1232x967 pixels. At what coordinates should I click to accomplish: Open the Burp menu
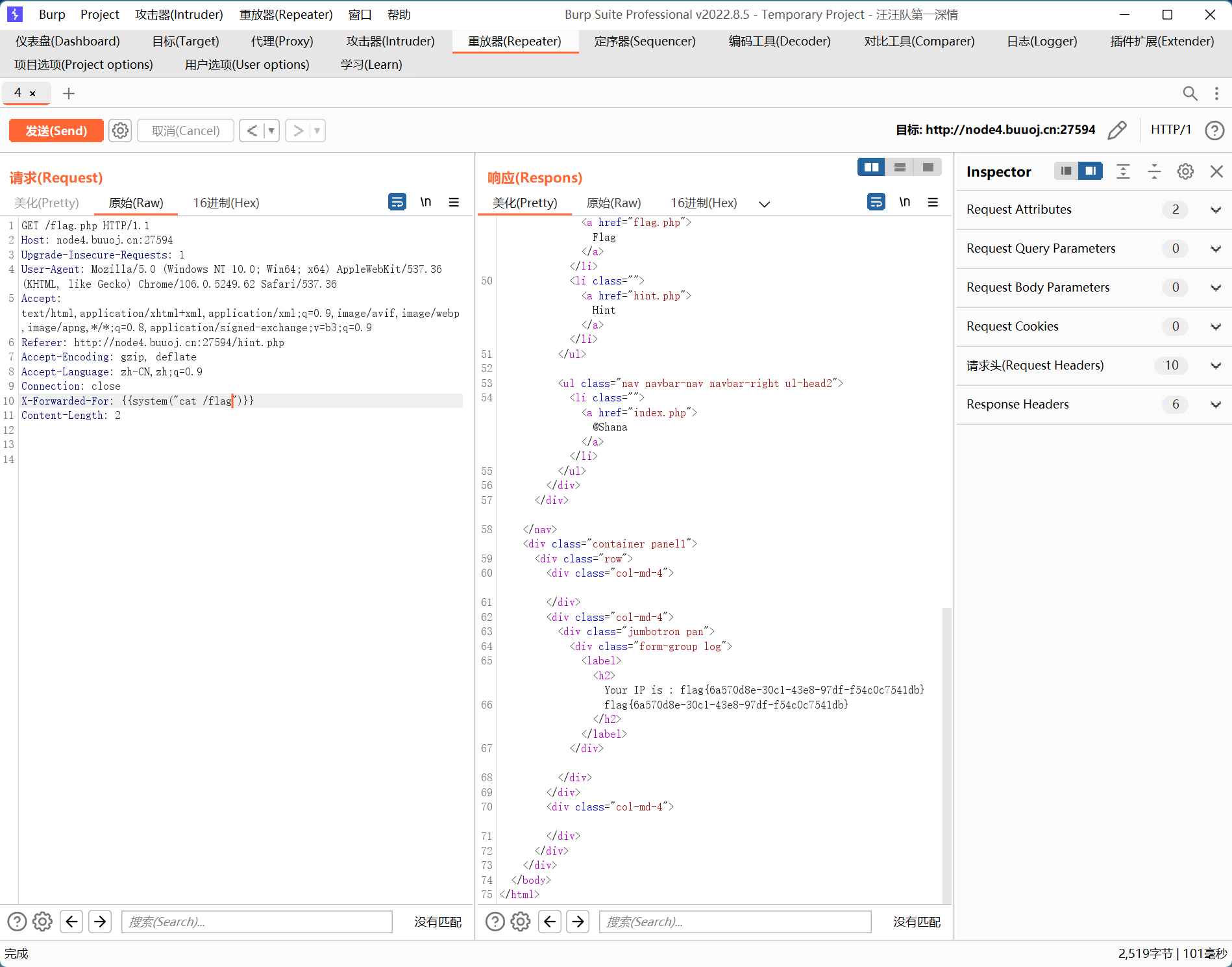pos(52,14)
